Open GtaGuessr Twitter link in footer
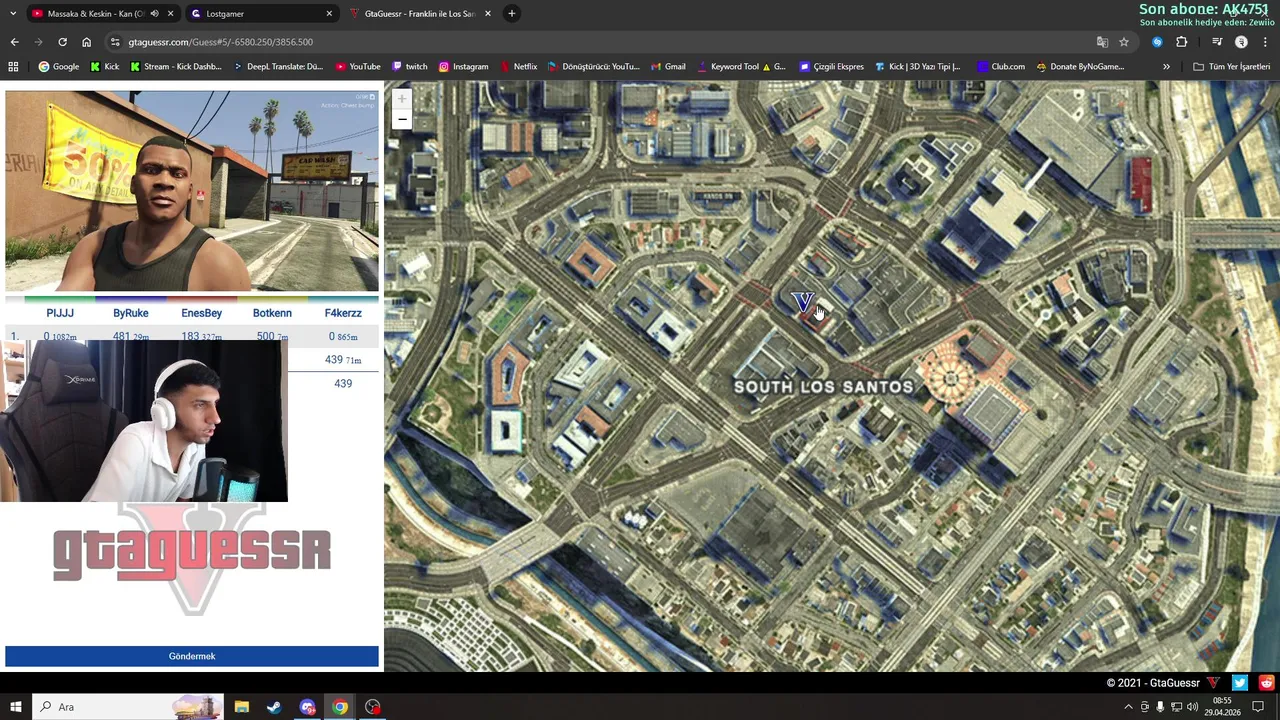1280x720 pixels. coord(1240,683)
